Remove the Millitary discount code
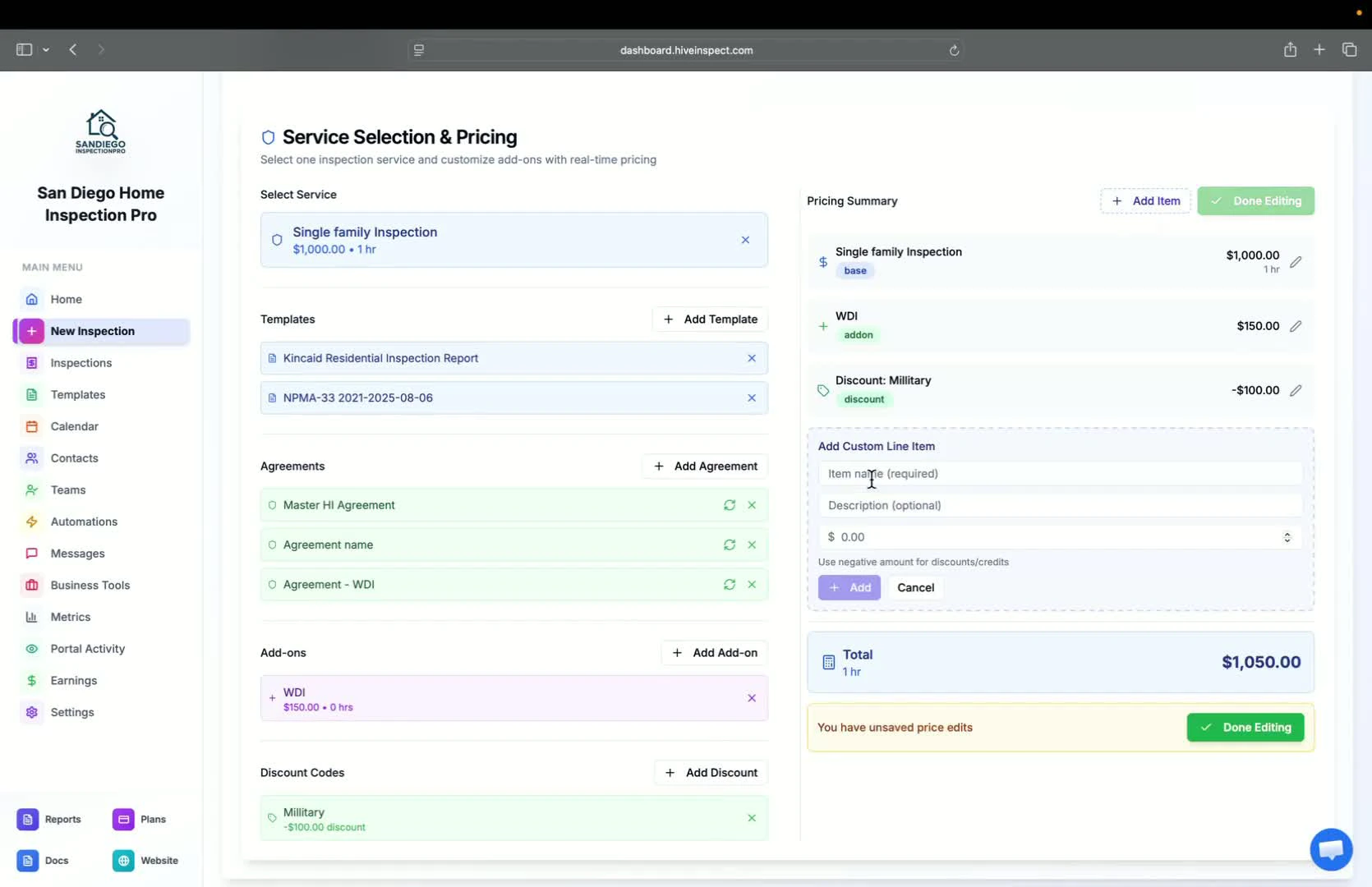 (x=752, y=818)
